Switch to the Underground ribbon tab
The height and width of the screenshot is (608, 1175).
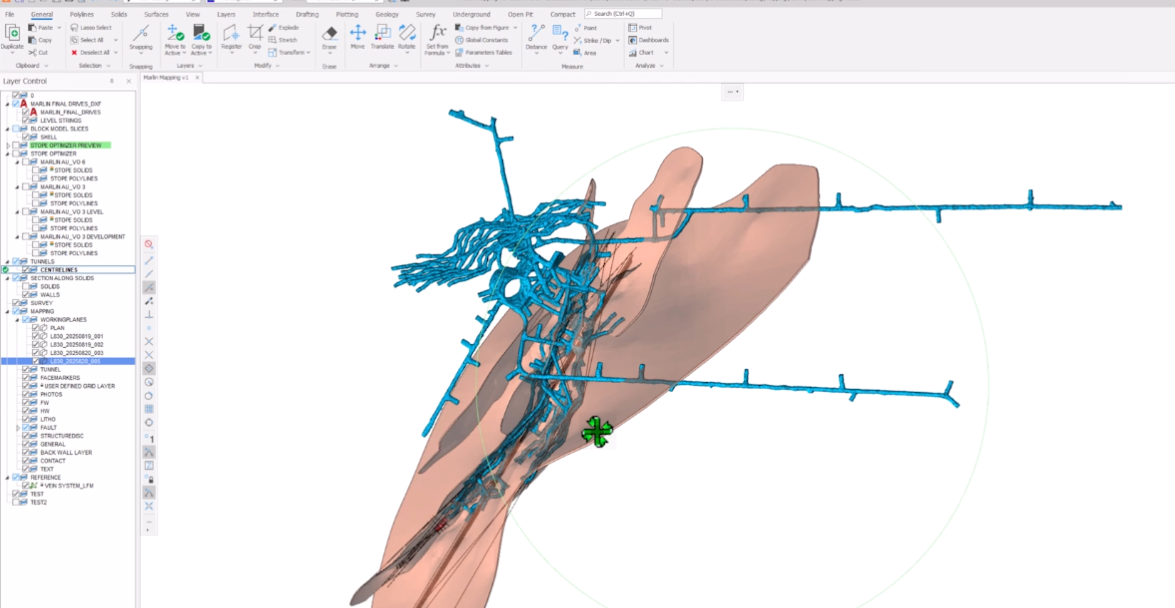[x=471, y=15]
